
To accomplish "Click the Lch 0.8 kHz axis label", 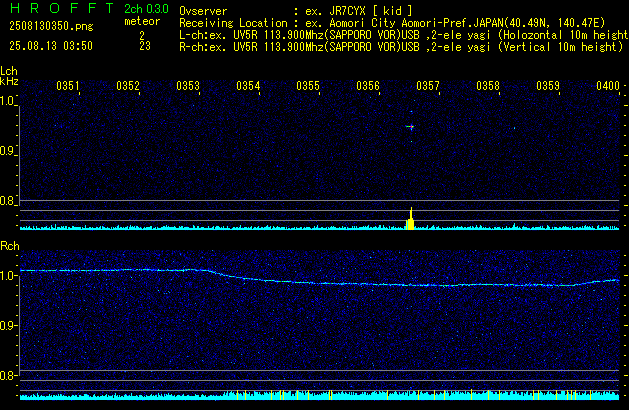I will [8, 201].
